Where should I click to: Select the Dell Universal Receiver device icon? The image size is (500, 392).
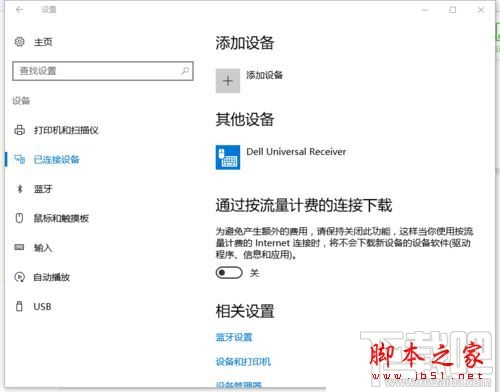pos(228,157)
